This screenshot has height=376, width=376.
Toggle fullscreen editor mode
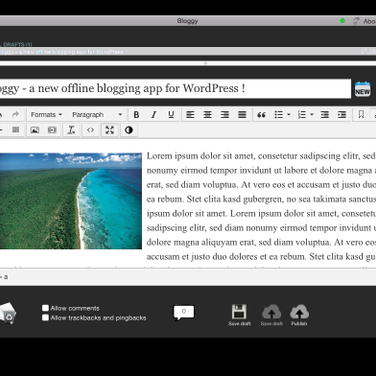click(x=110, y=130)
